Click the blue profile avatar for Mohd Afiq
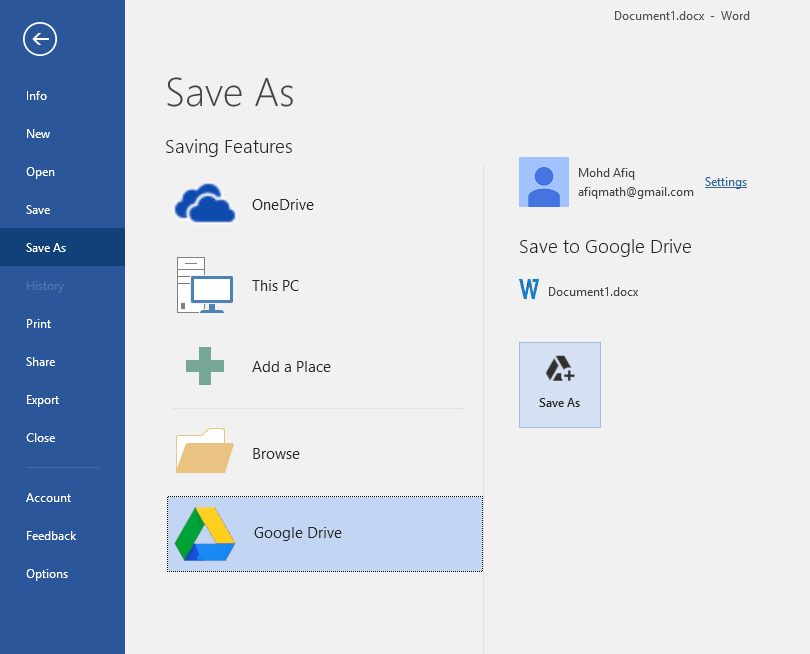 click(543, 182)
